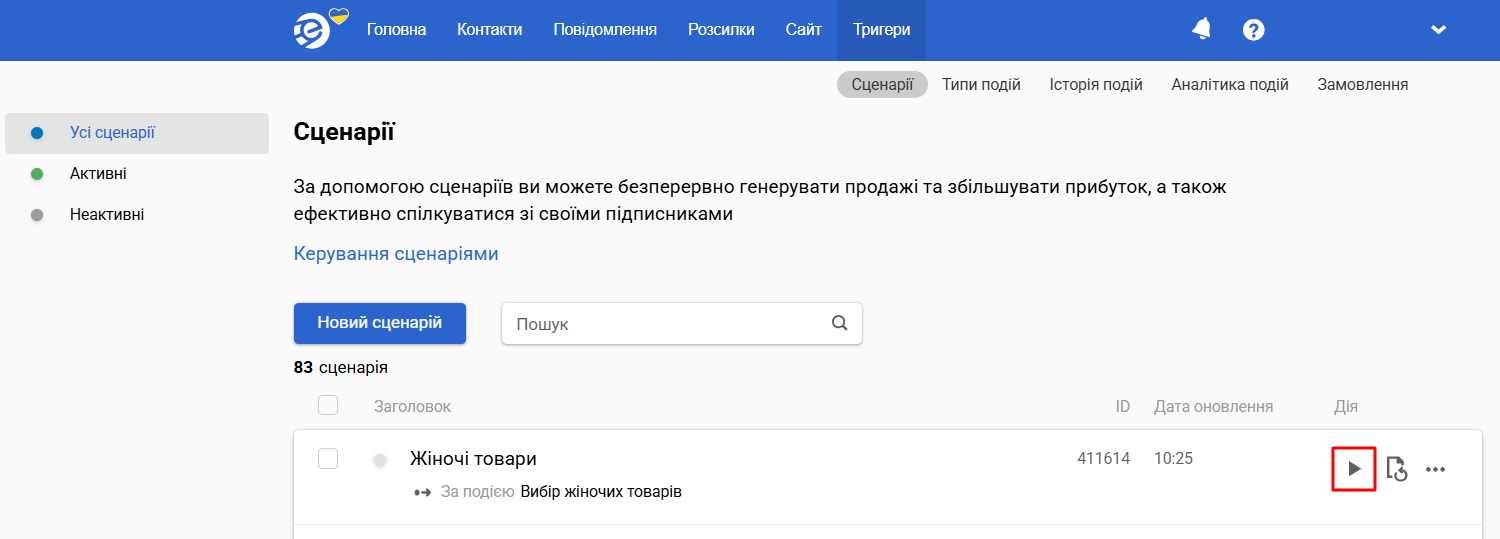The width and height of the screenshot is (1500, 539).
Task: Open the Жіночі товари scenario title
Action: 473,459
